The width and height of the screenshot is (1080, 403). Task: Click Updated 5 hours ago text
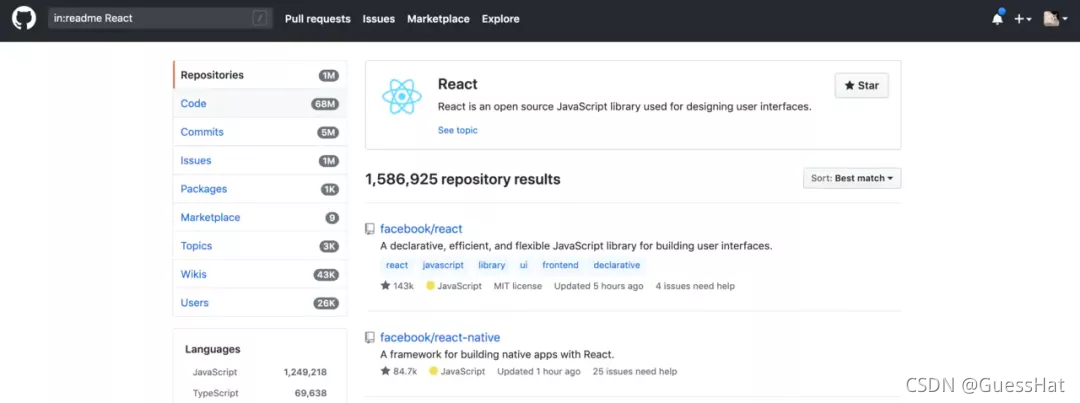599,286
